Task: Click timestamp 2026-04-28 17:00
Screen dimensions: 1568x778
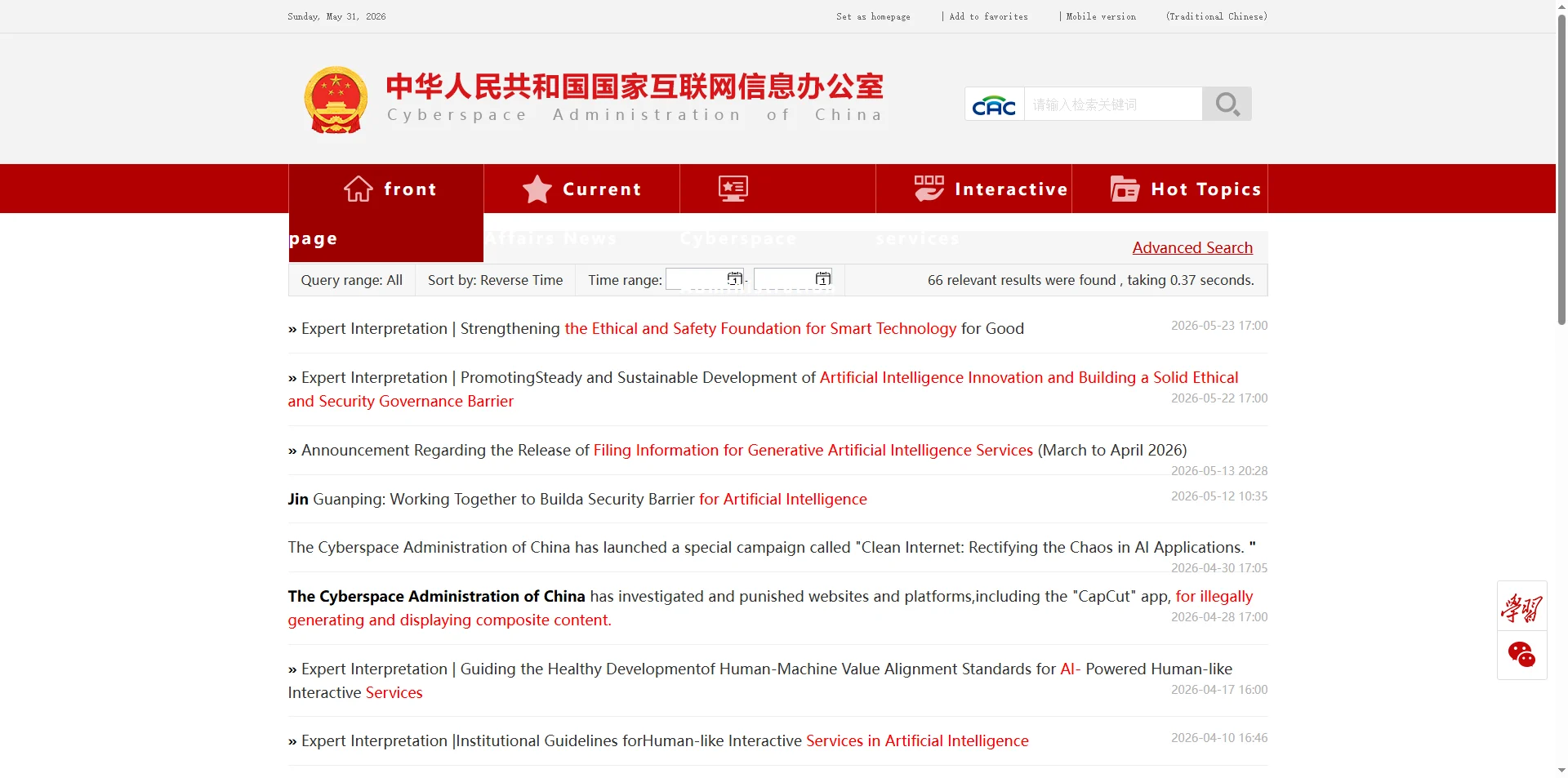Action: click(x=1219, y=617)
